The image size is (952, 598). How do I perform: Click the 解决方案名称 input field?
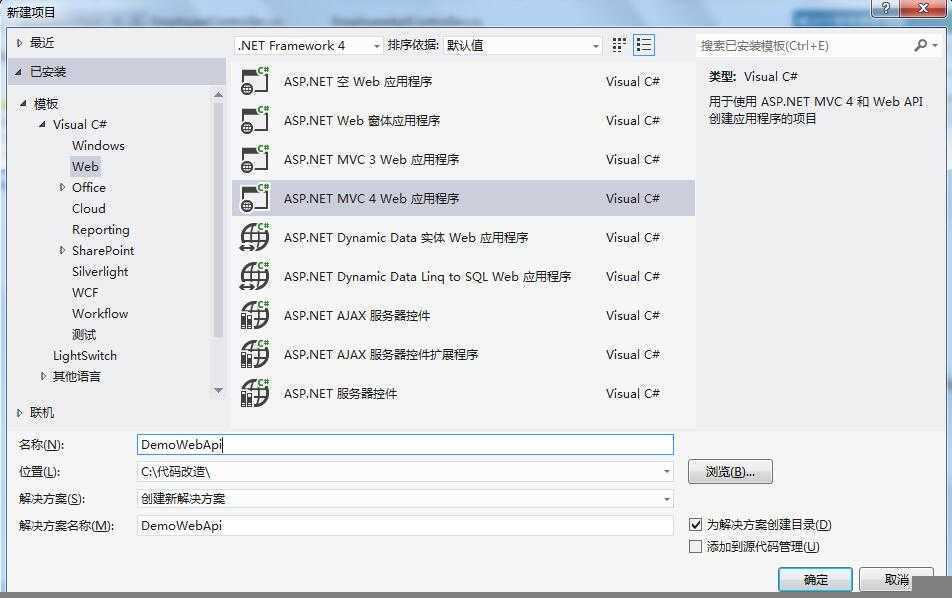click(405, 526)
